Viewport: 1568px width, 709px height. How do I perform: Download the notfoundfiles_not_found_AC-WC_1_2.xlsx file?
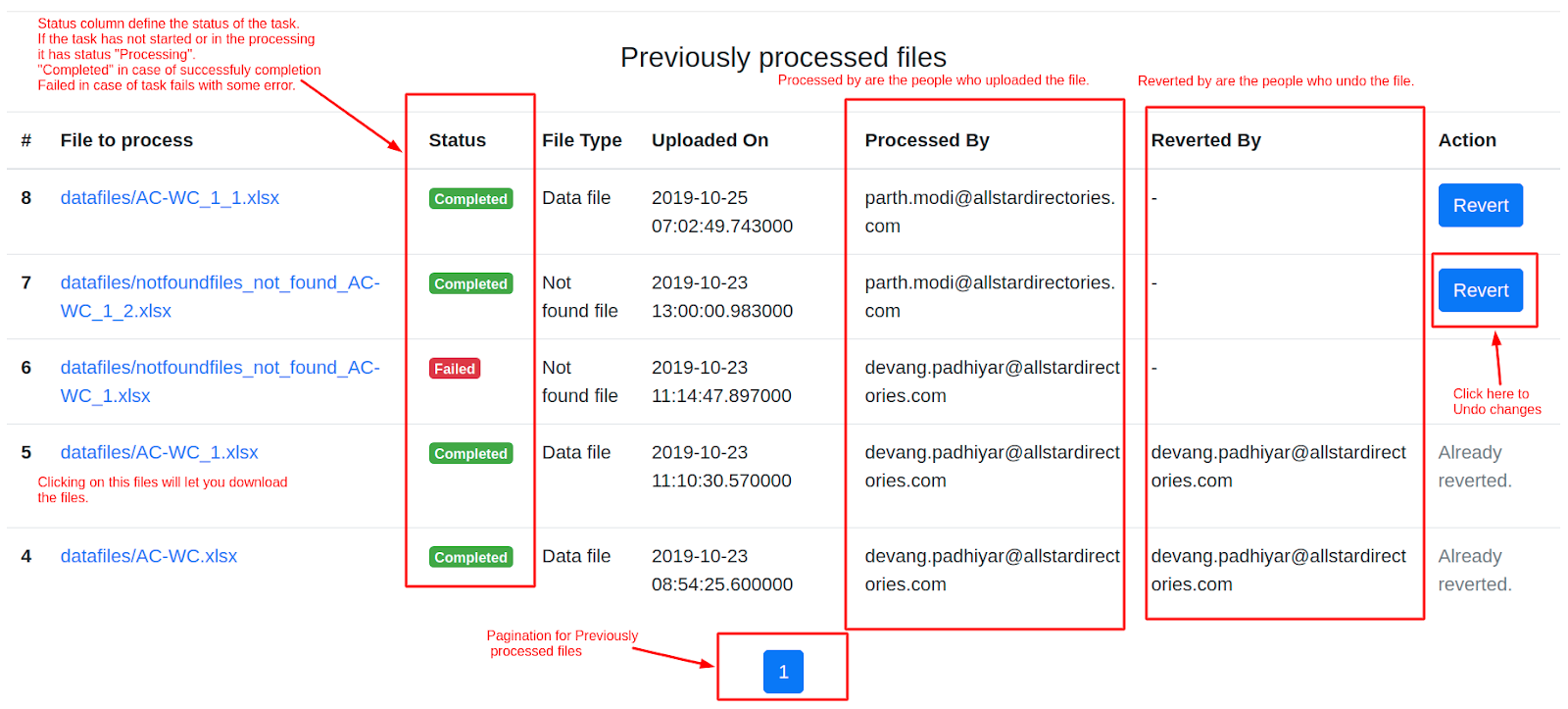click(220, 283)
